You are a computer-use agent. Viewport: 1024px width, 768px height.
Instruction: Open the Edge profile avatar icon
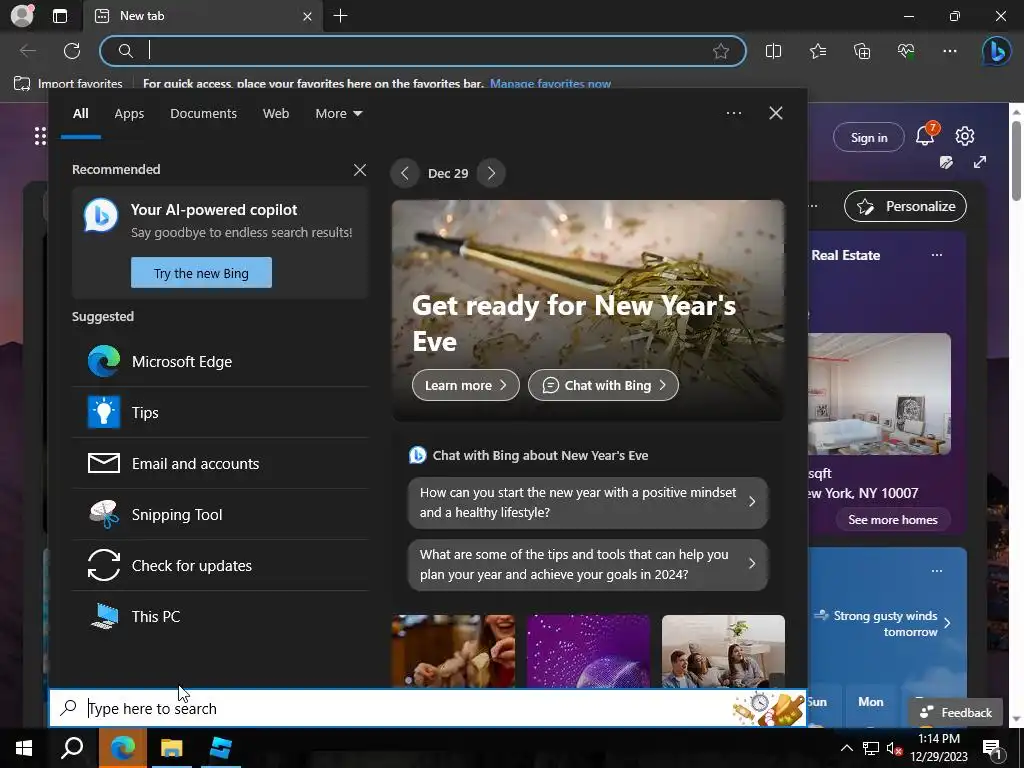pos(22,16)
